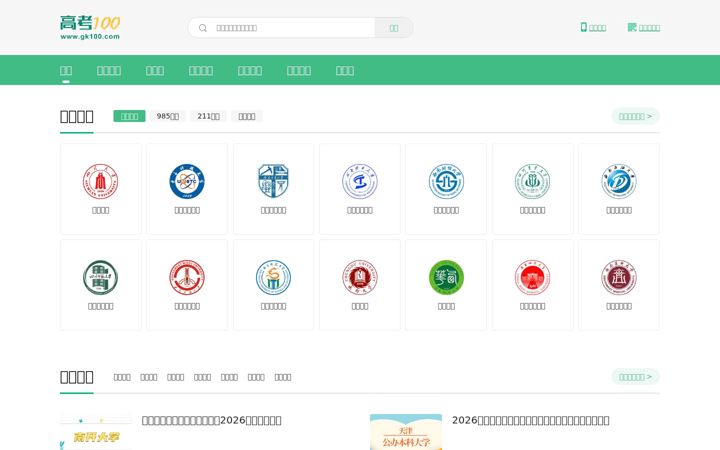Open the blue UESTC atom logo
The image size is (720, 450).
[x=187, y=181]
